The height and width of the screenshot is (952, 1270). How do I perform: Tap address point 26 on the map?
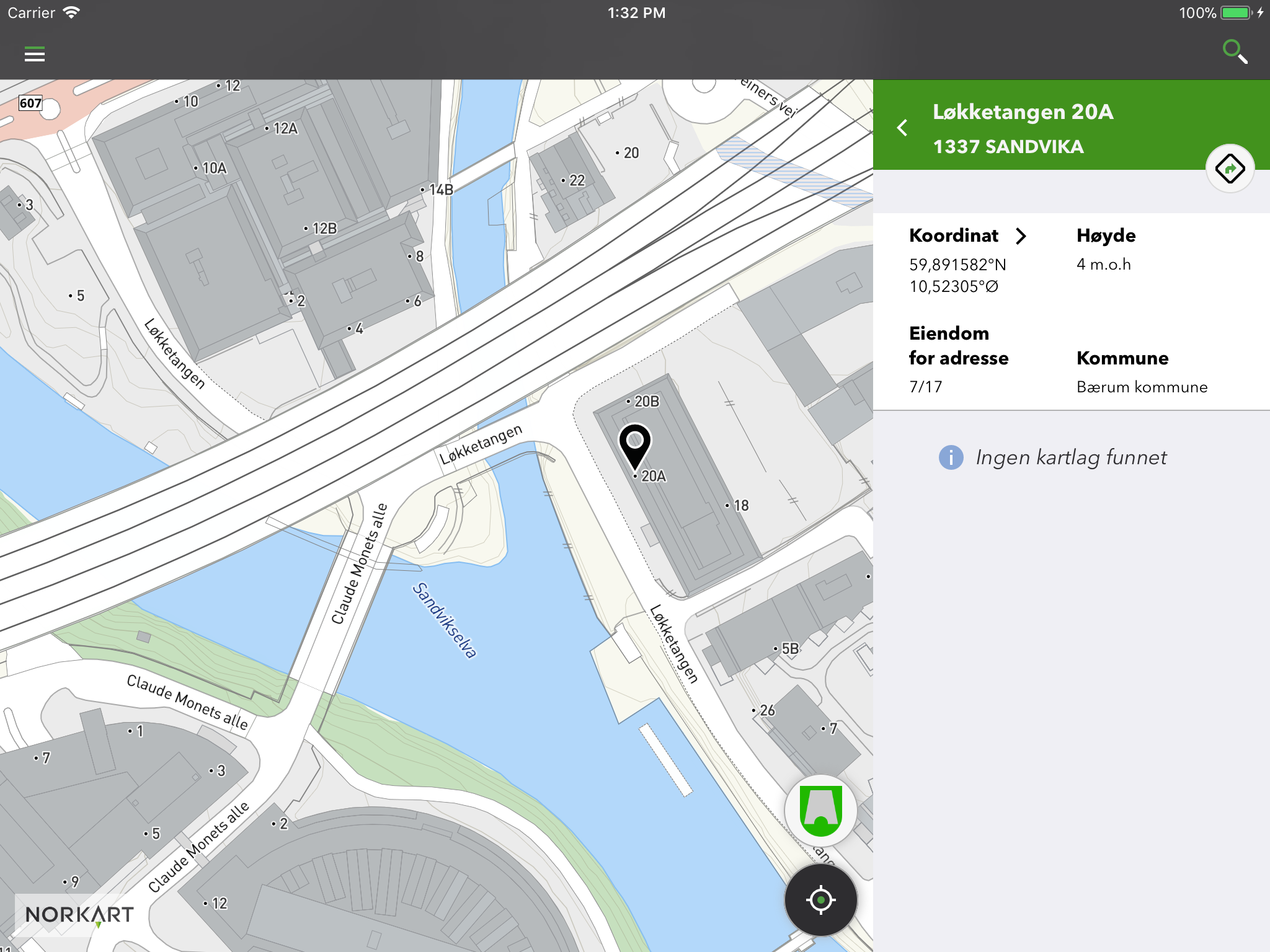(x=764, y=710)
